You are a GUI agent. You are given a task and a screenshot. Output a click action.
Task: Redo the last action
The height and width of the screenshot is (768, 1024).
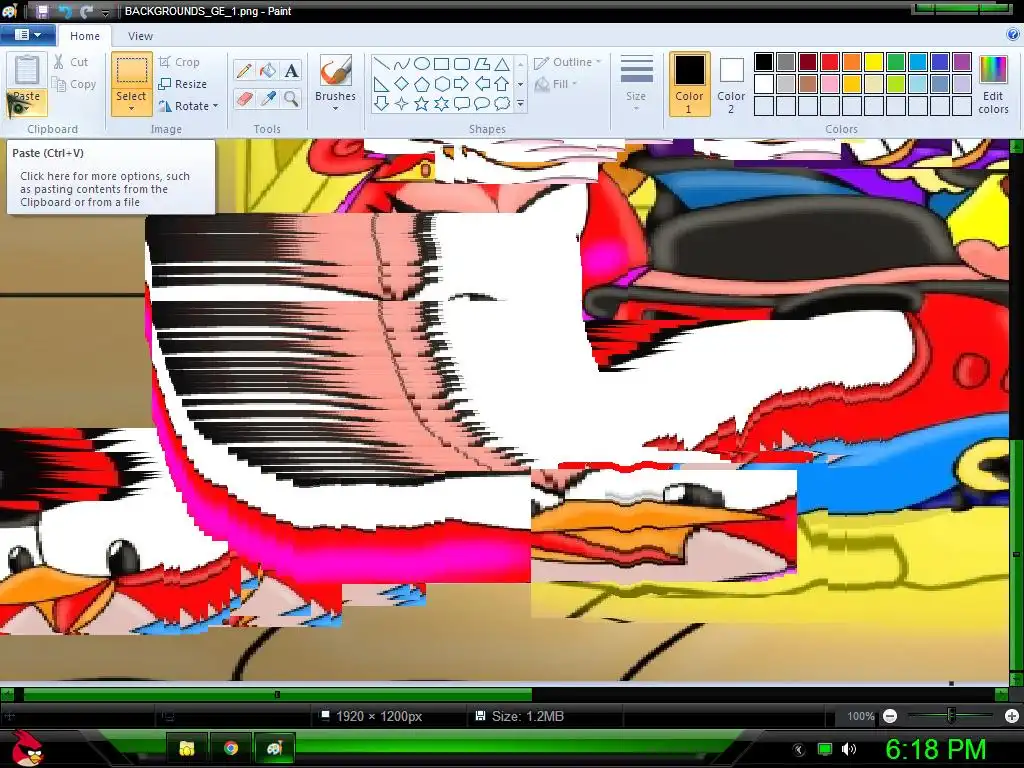(x=86, y=11)
